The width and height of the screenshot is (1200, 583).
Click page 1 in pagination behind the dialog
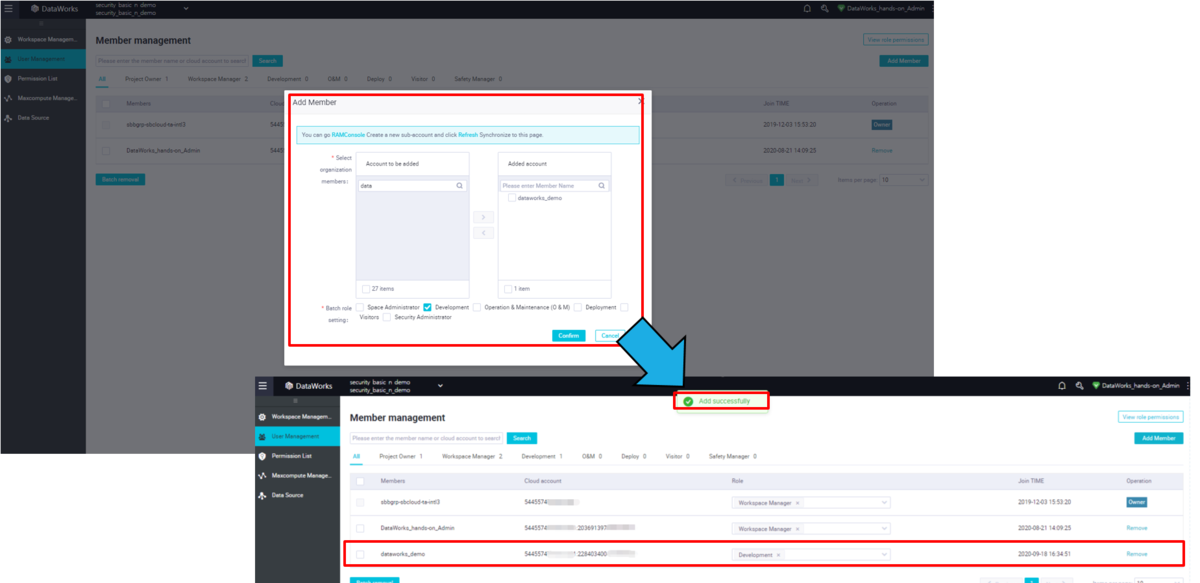coord(776,180)
